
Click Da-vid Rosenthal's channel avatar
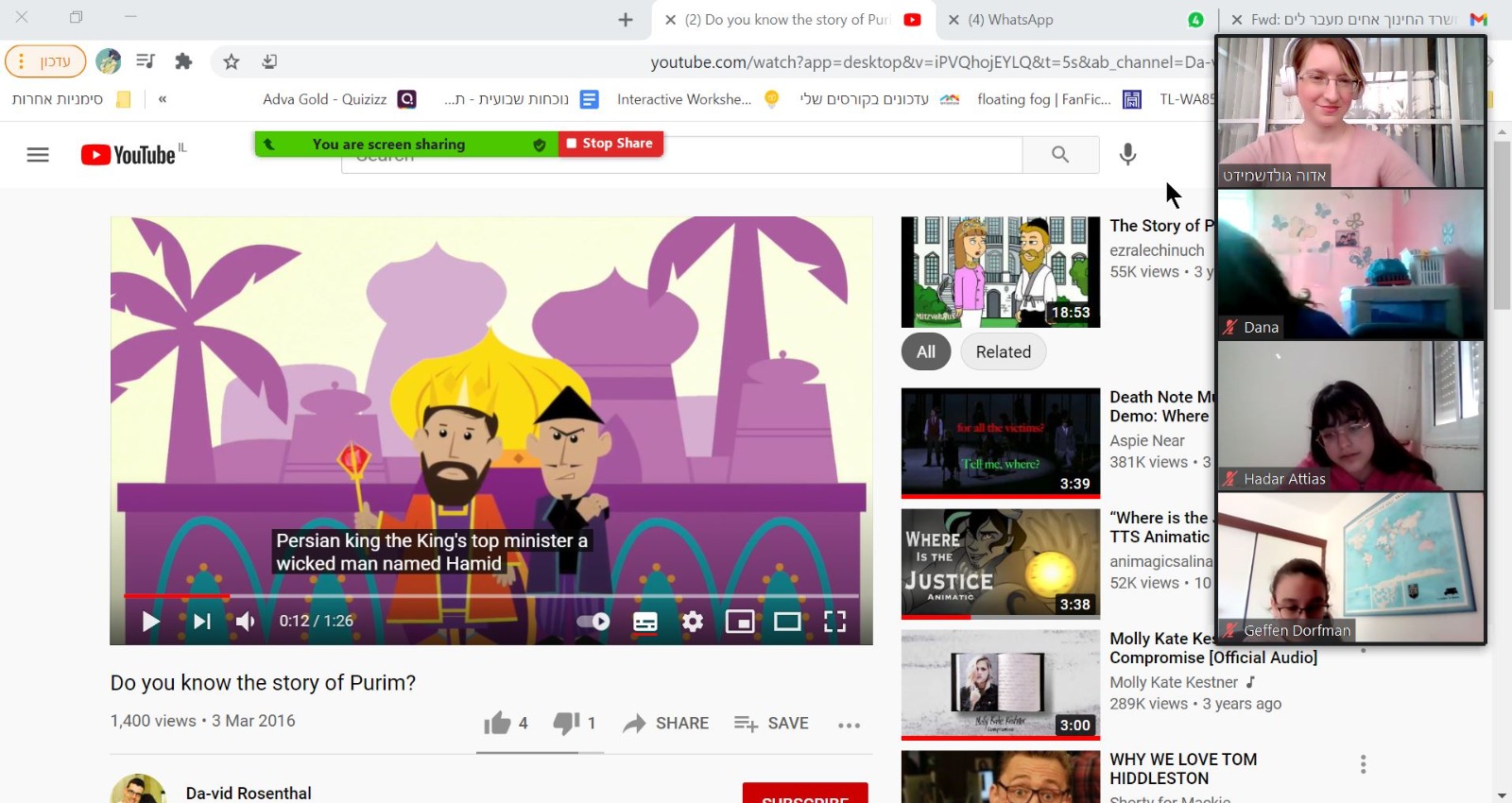coord(138,790)
